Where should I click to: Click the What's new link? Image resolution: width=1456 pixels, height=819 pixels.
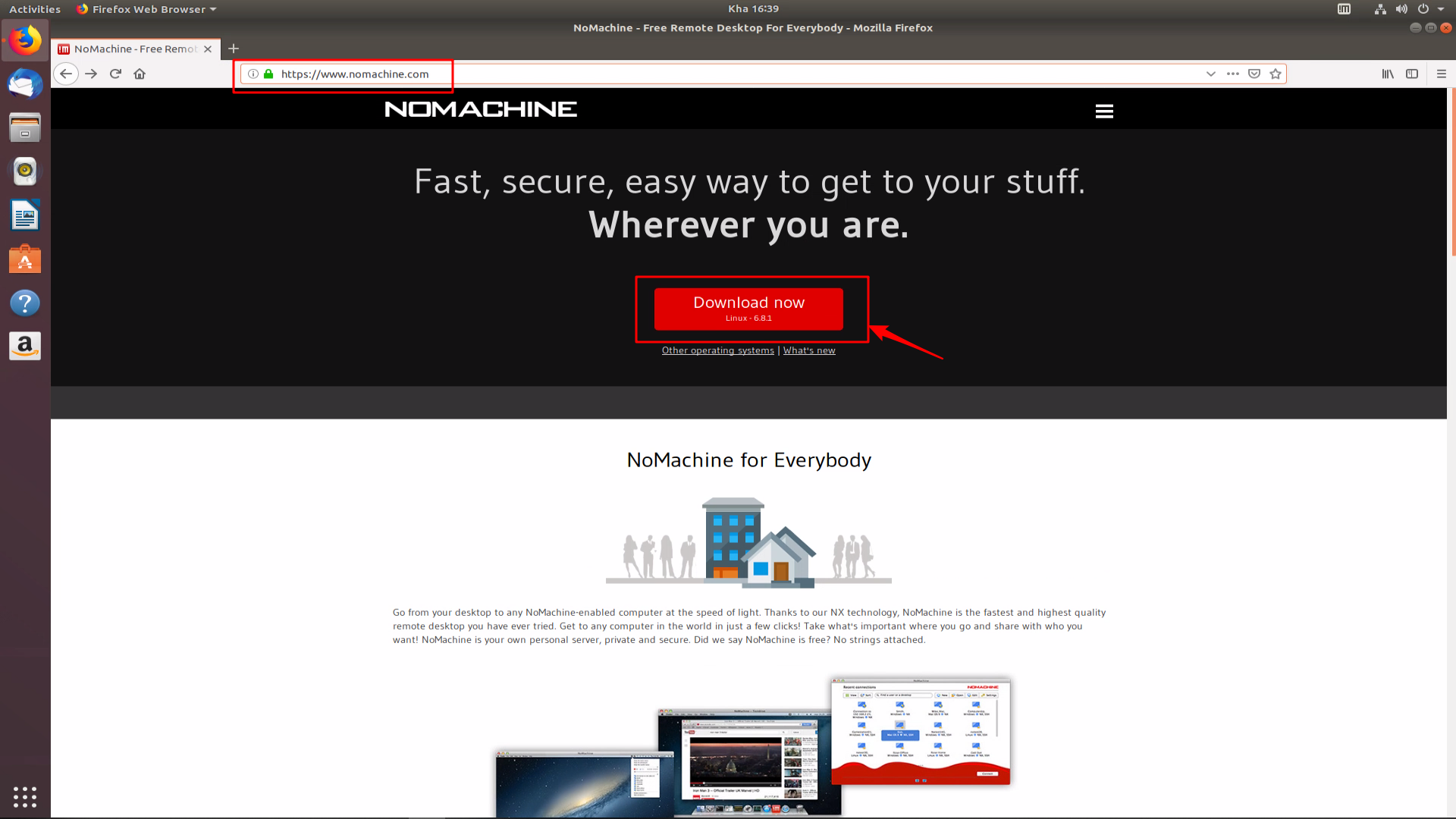tap(809, 350)
